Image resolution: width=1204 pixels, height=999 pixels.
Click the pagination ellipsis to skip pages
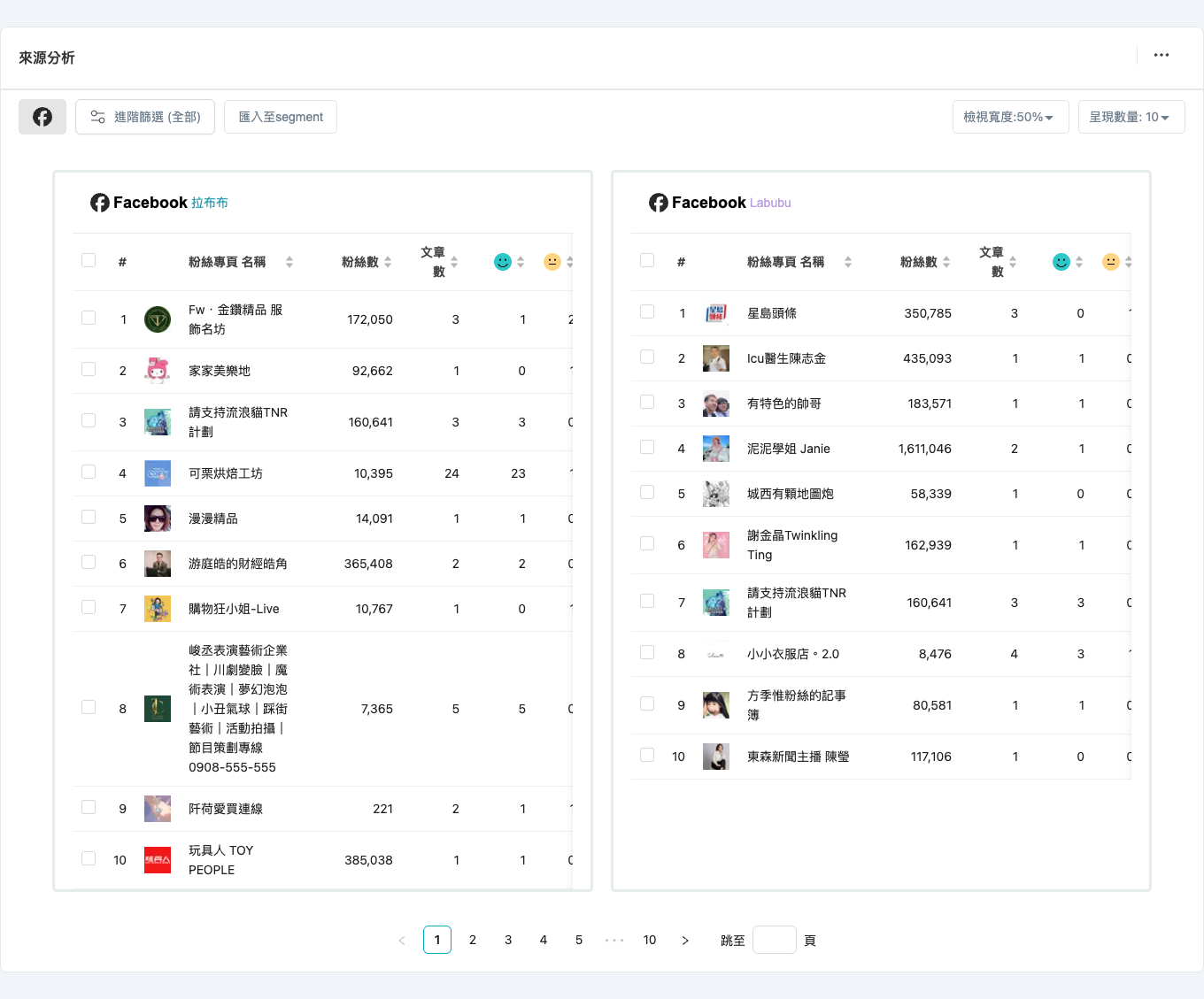click(x=614, y=940)
